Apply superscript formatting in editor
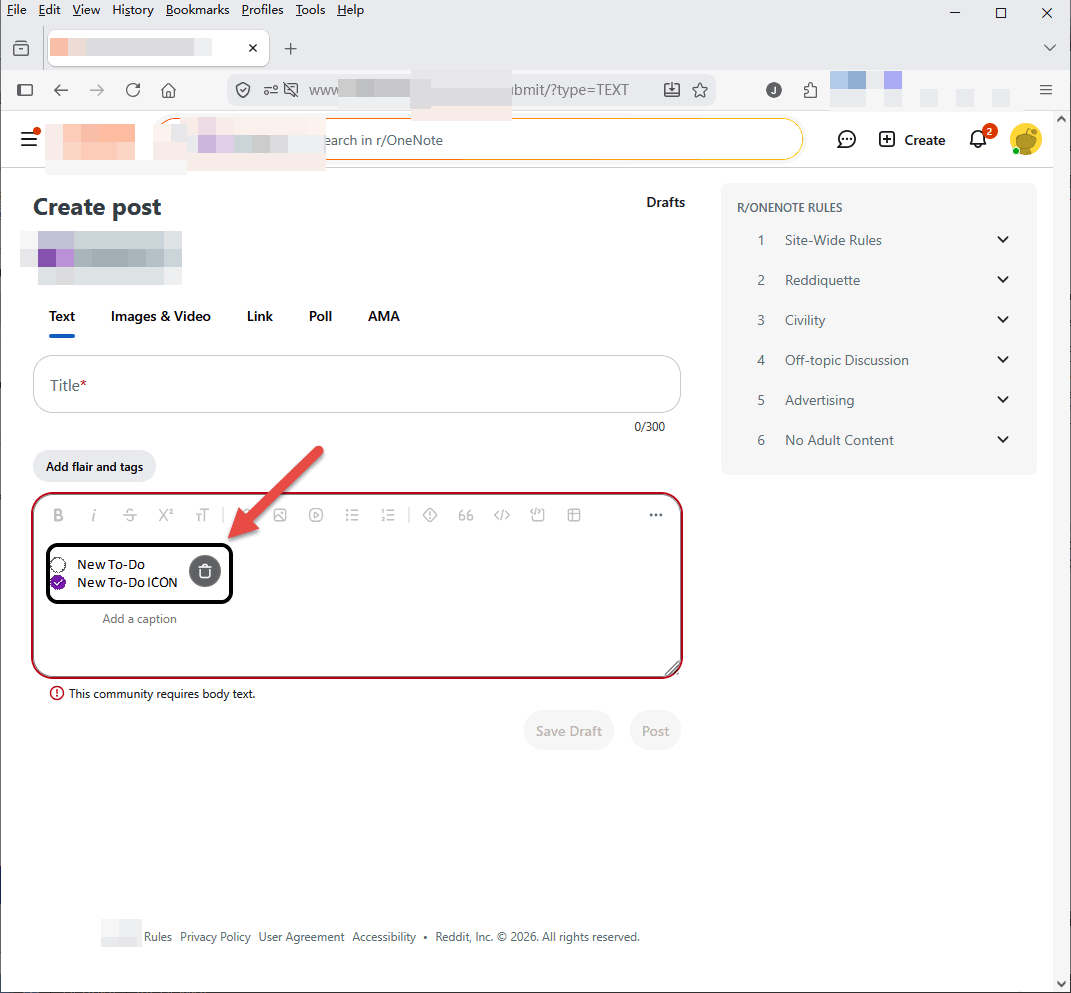 click(165, 515)
